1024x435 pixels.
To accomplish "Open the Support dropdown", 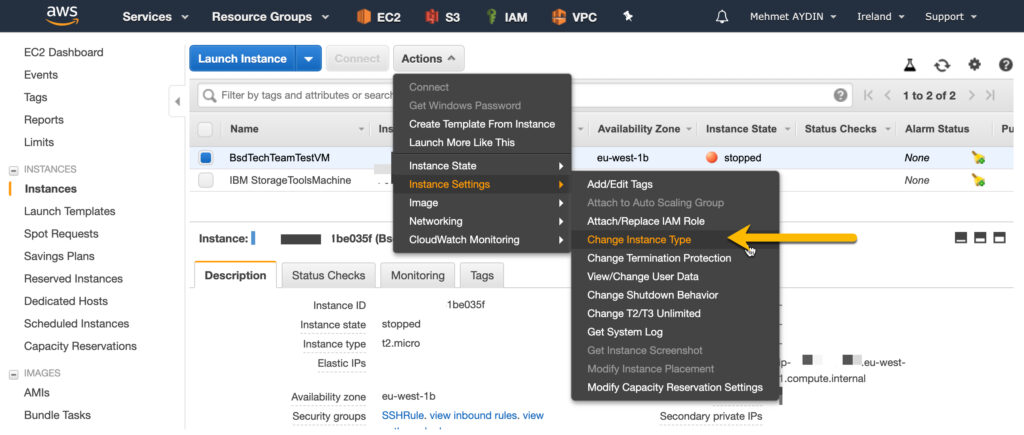I will click(x=950, y=17).
